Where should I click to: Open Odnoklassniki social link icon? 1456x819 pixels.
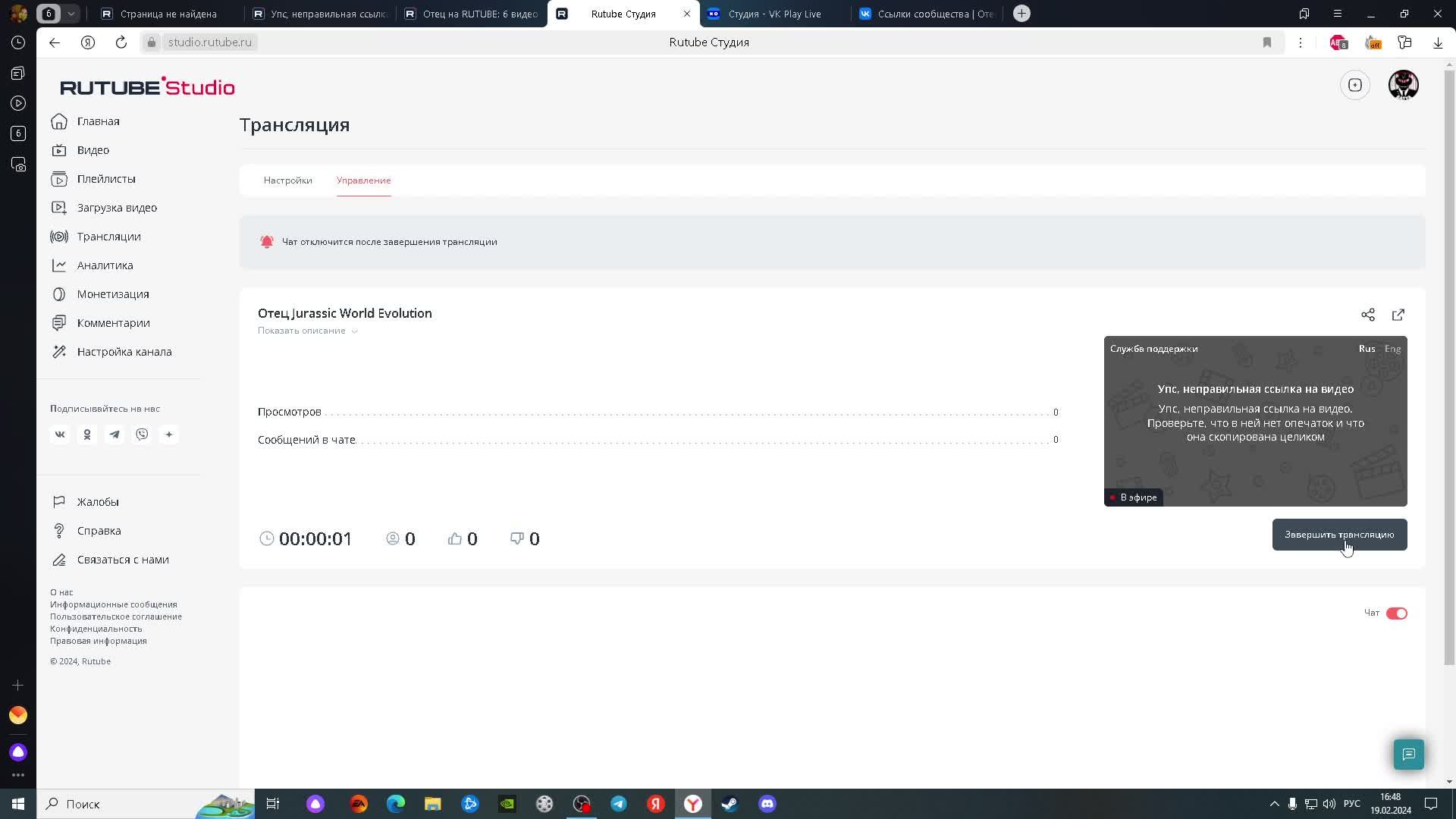pos(87,435)
